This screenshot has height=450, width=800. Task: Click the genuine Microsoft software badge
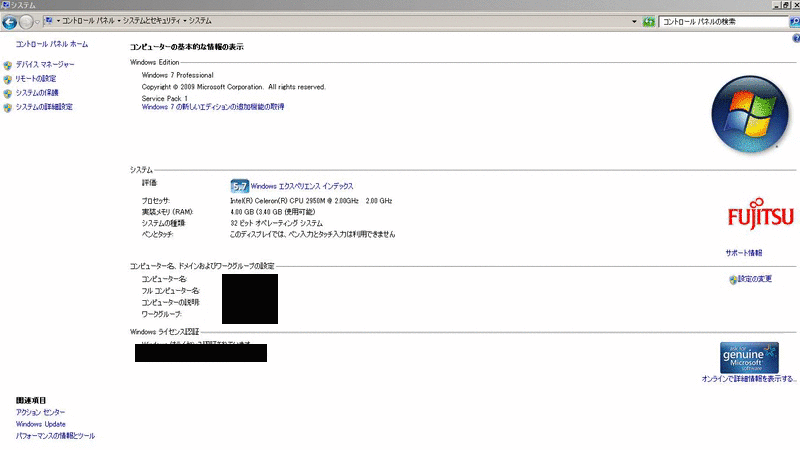[x=749, y=358]
